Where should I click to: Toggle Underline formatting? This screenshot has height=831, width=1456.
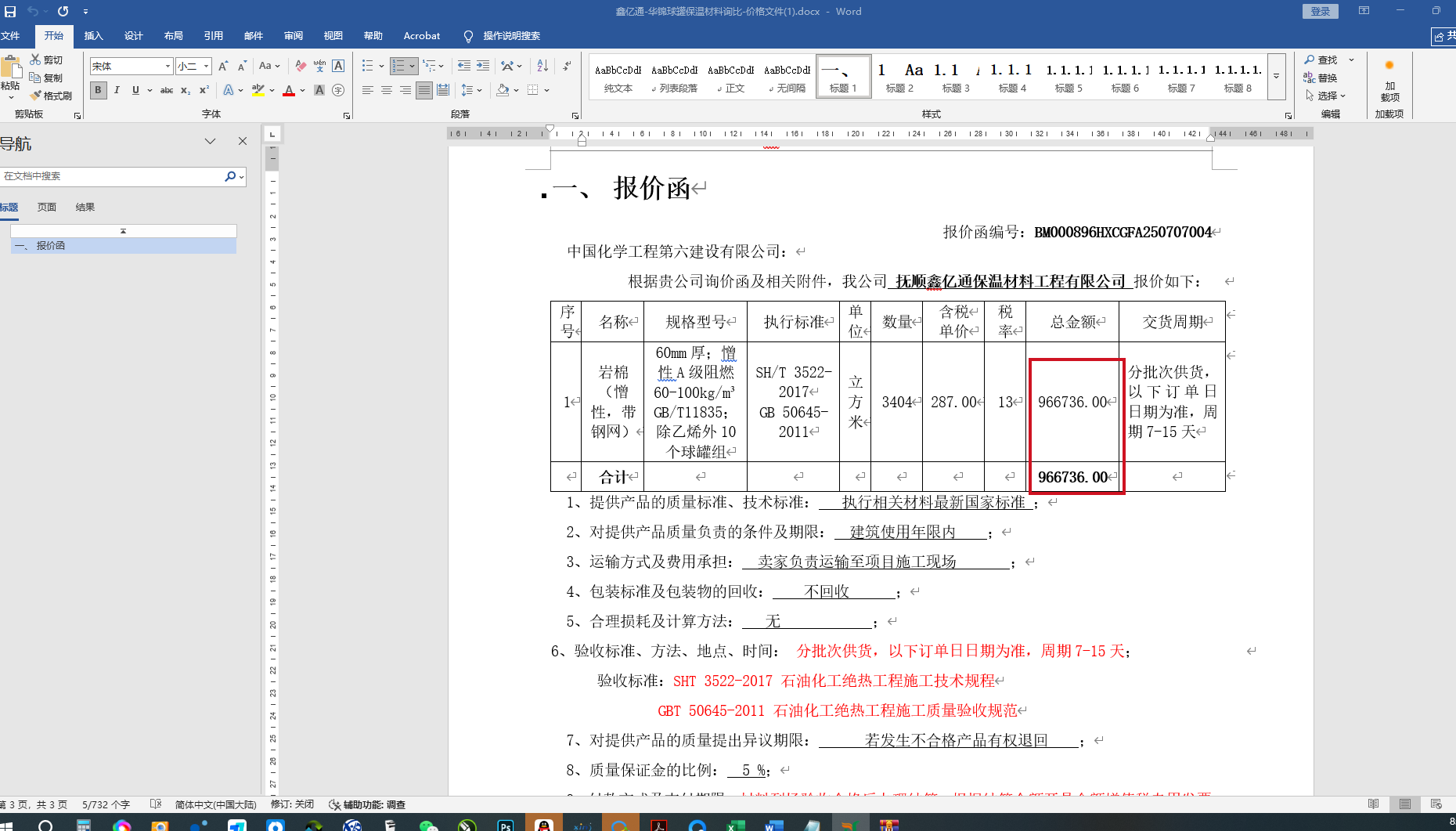coord(135,90)
